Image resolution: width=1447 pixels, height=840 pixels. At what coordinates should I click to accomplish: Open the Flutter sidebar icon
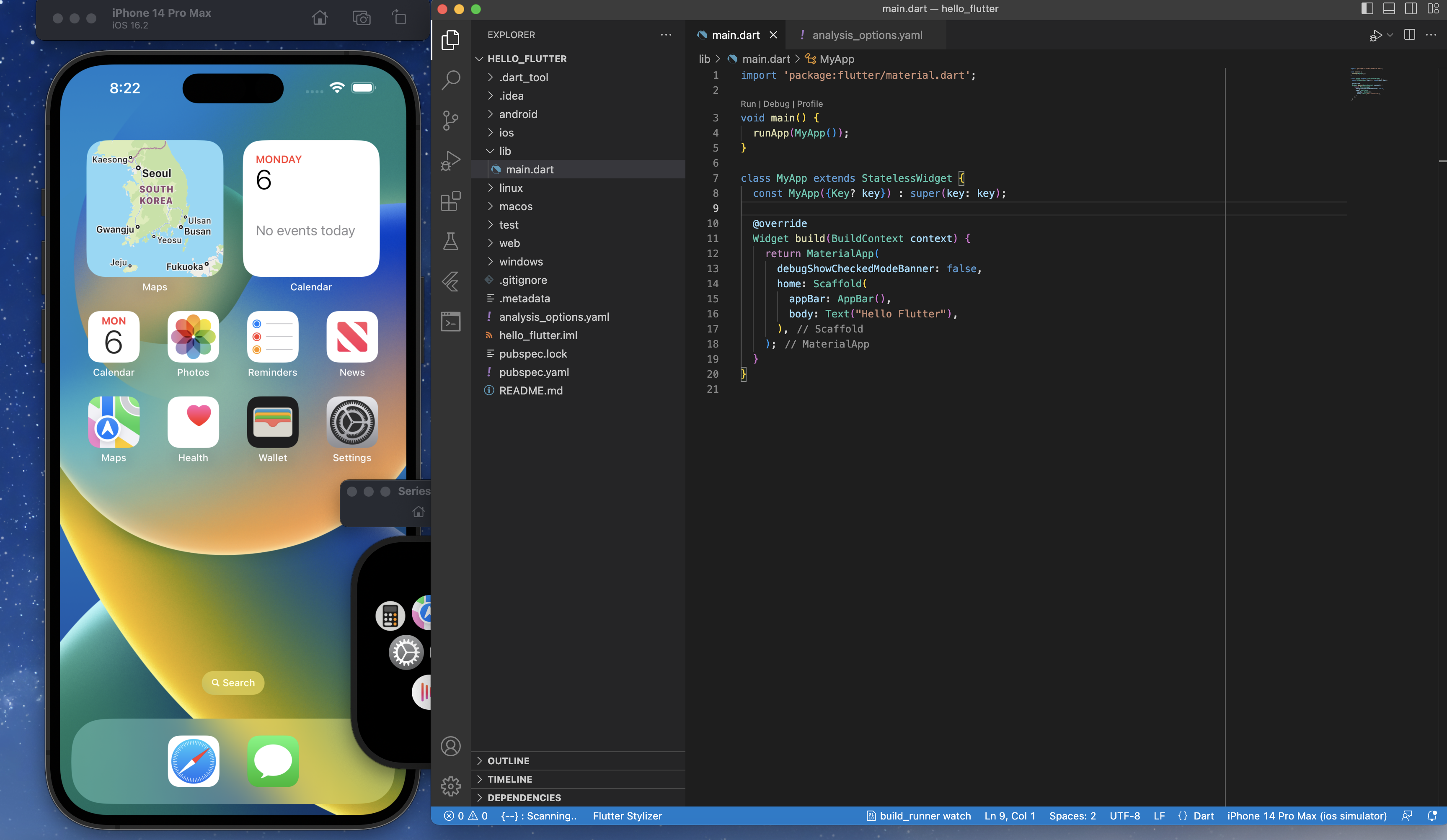(x=451, y=281)
